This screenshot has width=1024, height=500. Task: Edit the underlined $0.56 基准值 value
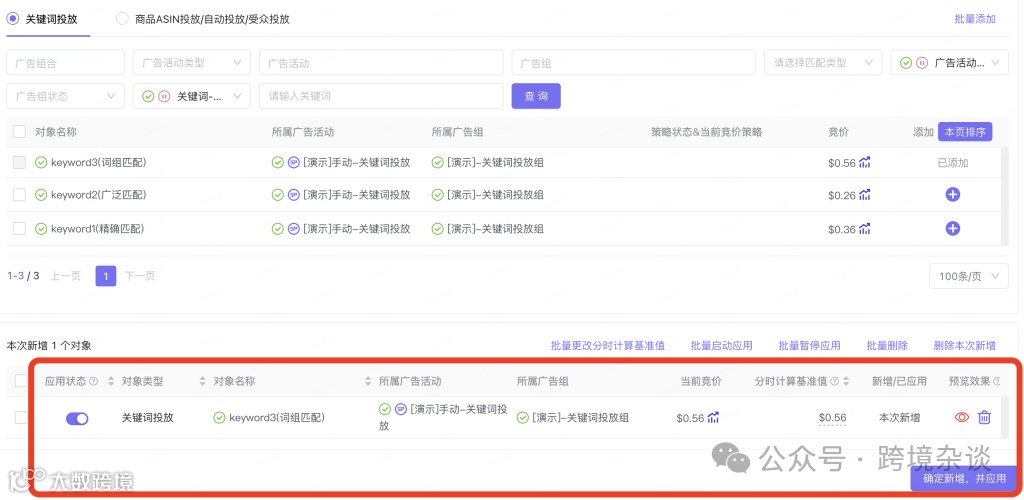pos(833,418)
